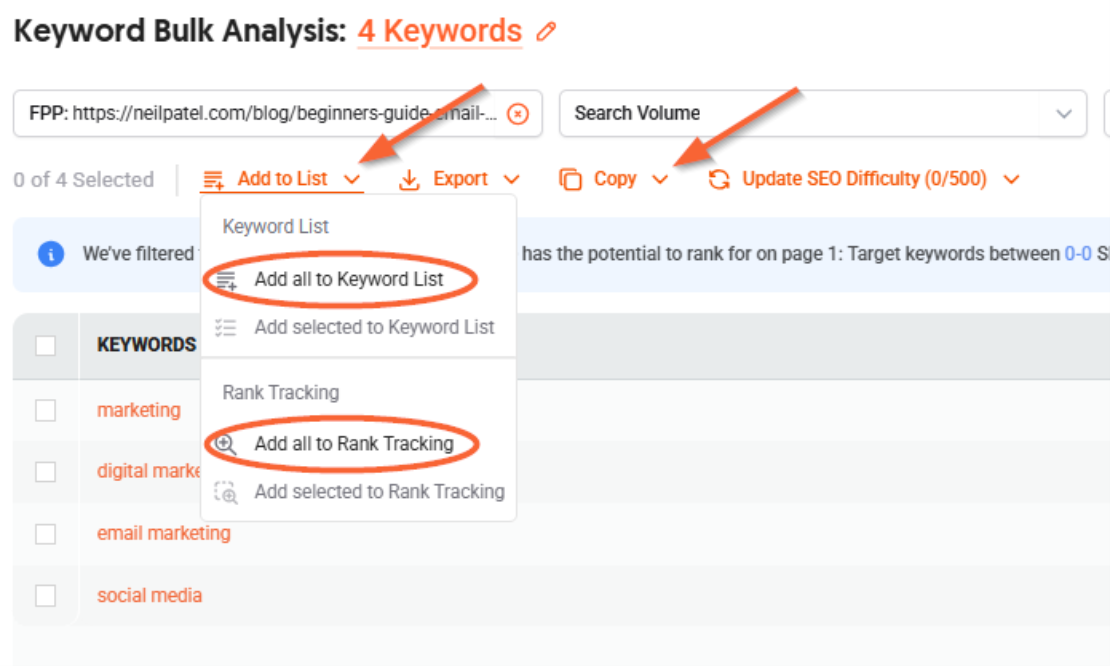
Task: Choose Add all to Rank Tracking
Action: [x=353, y=444]
